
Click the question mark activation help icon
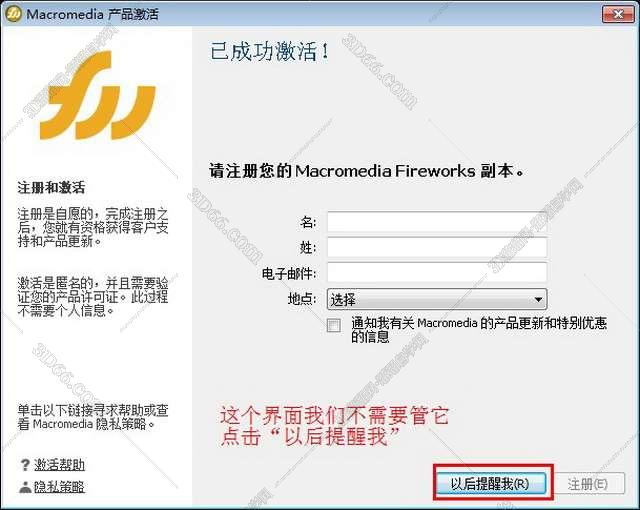[25, 465]
